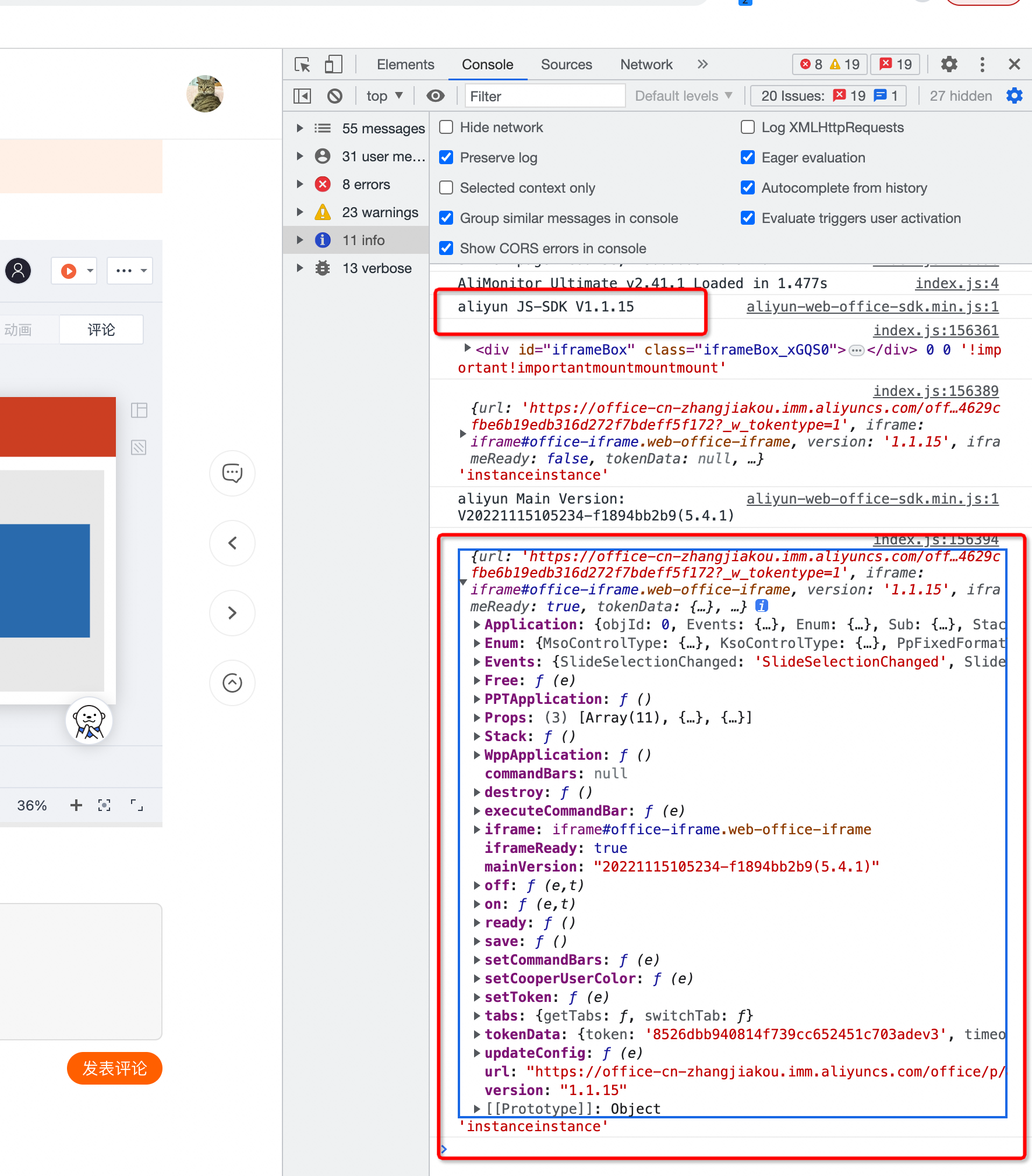Create a live expression with eye icon

pos(435,96)
